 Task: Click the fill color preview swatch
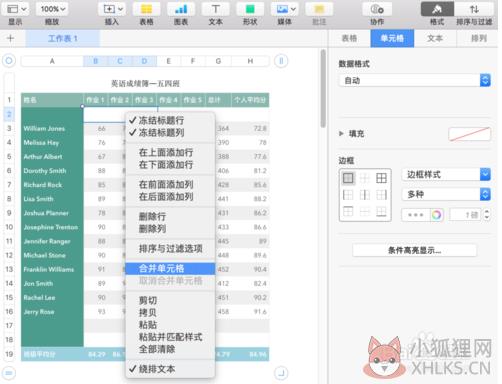pos(469,134)
